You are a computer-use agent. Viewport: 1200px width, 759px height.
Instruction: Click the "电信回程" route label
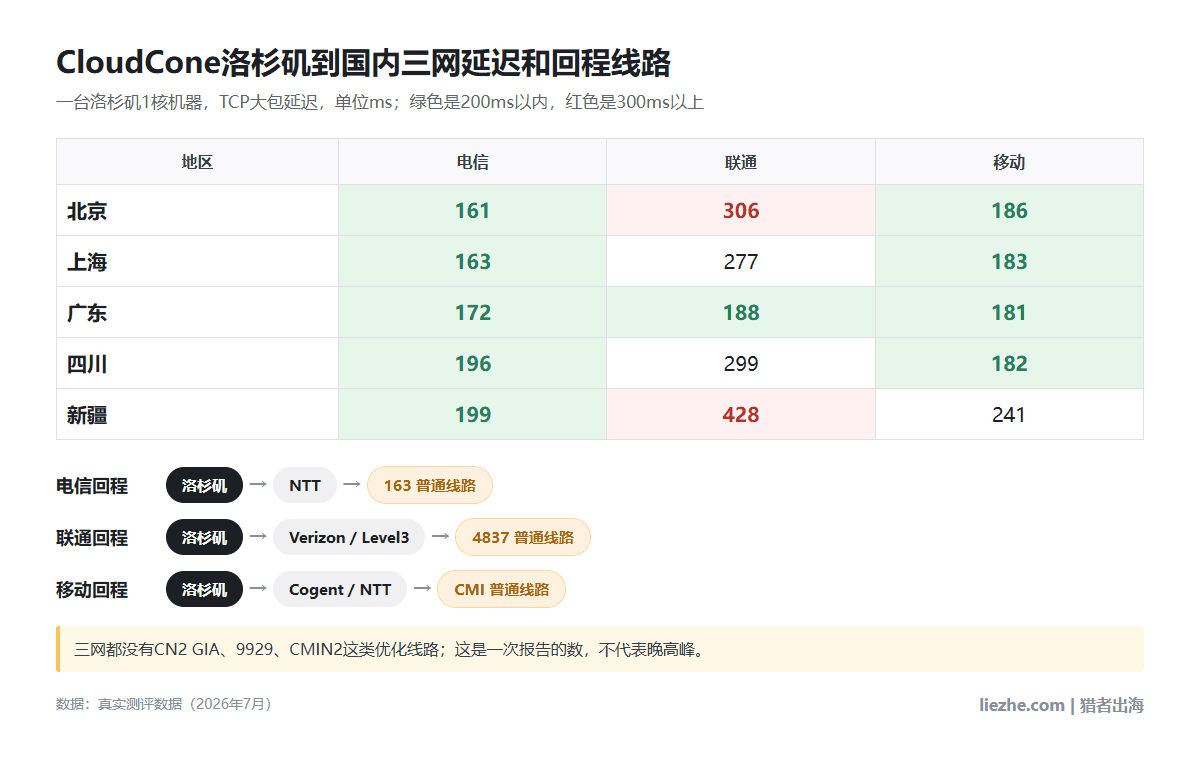pyautogui.click(x=92, y=486)
